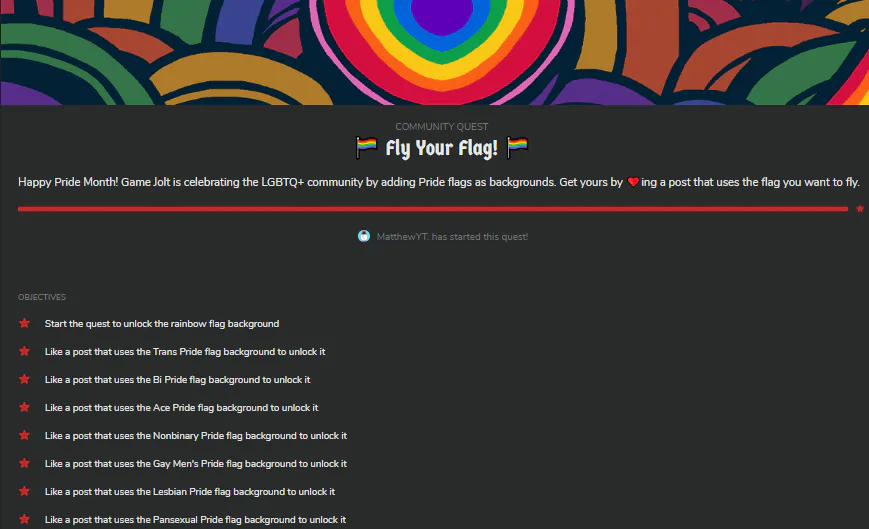Click the COMMUNITY QUEST label

coord(442,127)
